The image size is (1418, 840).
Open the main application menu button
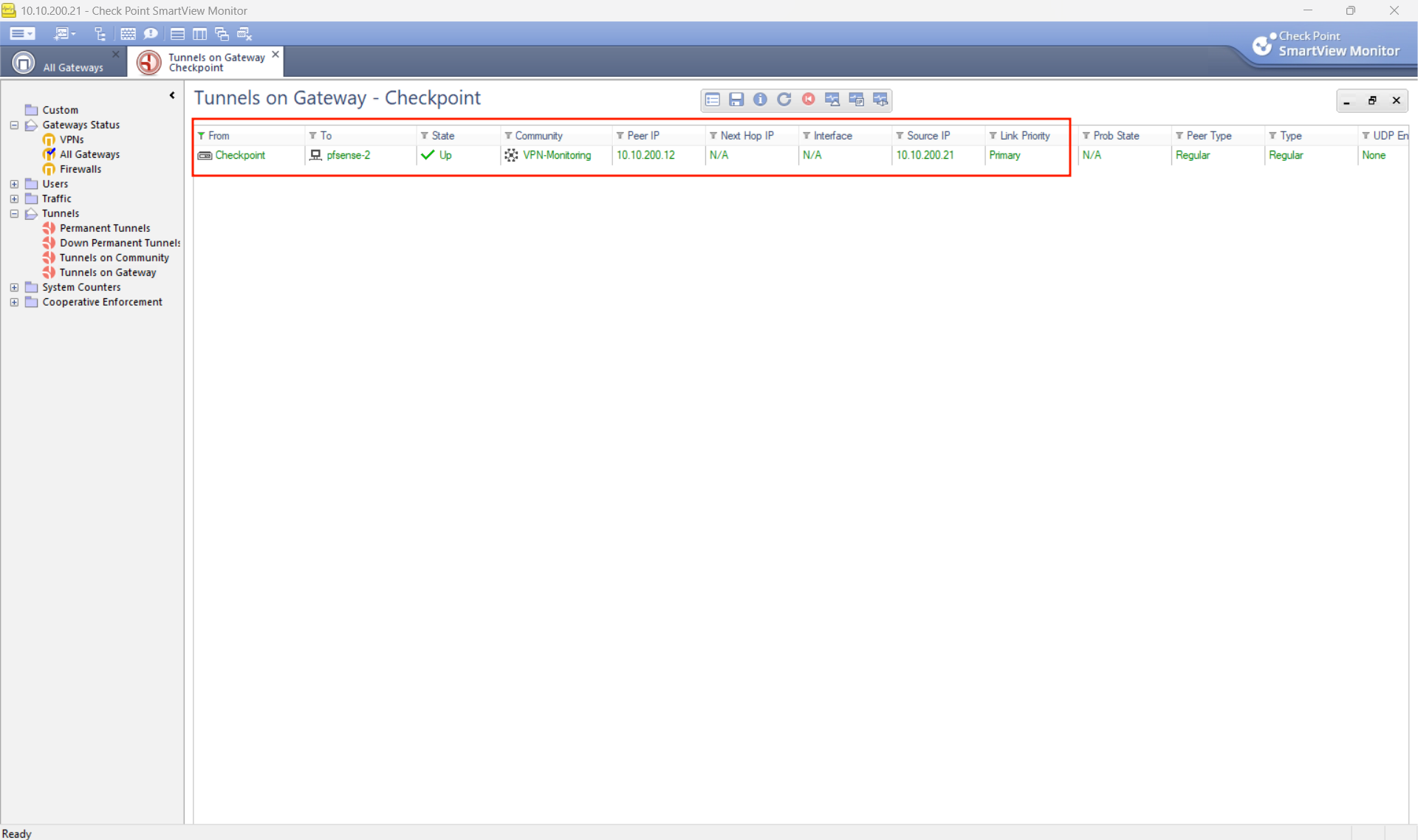click(x=21, y=34)
